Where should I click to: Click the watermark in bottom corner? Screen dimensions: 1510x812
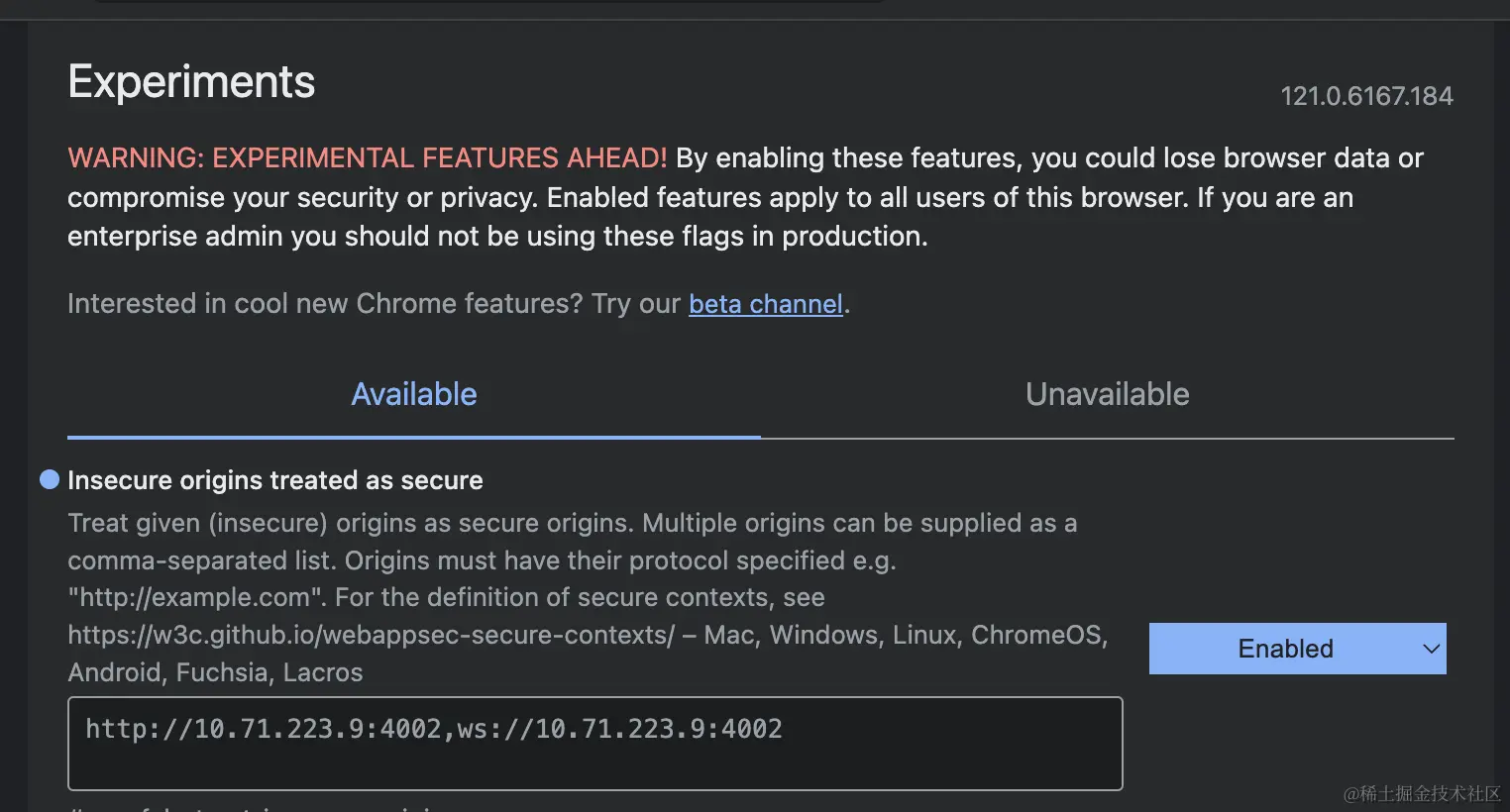coord(1423,794)
